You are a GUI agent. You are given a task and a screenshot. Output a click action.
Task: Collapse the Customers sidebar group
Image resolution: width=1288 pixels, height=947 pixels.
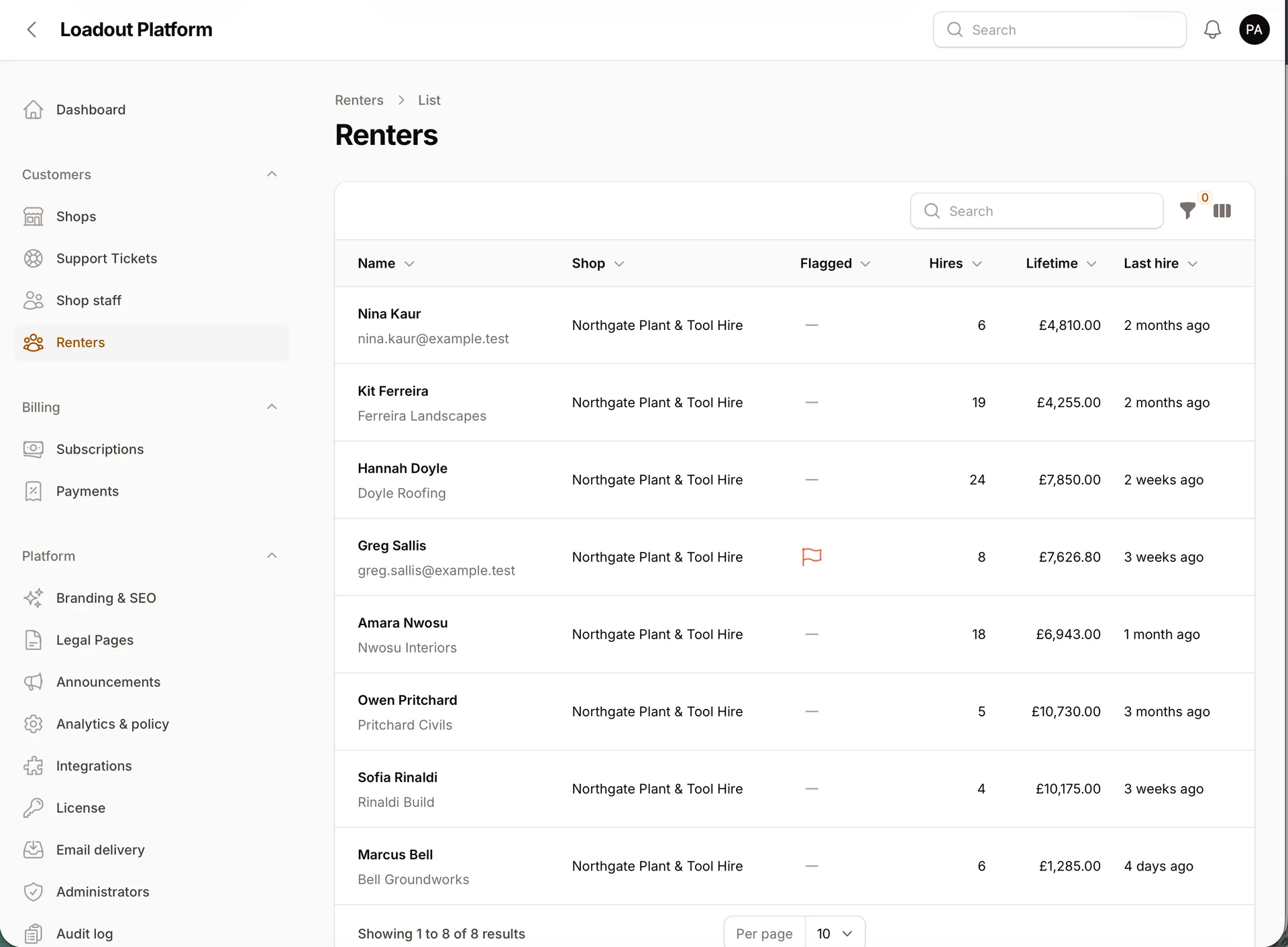272,174
